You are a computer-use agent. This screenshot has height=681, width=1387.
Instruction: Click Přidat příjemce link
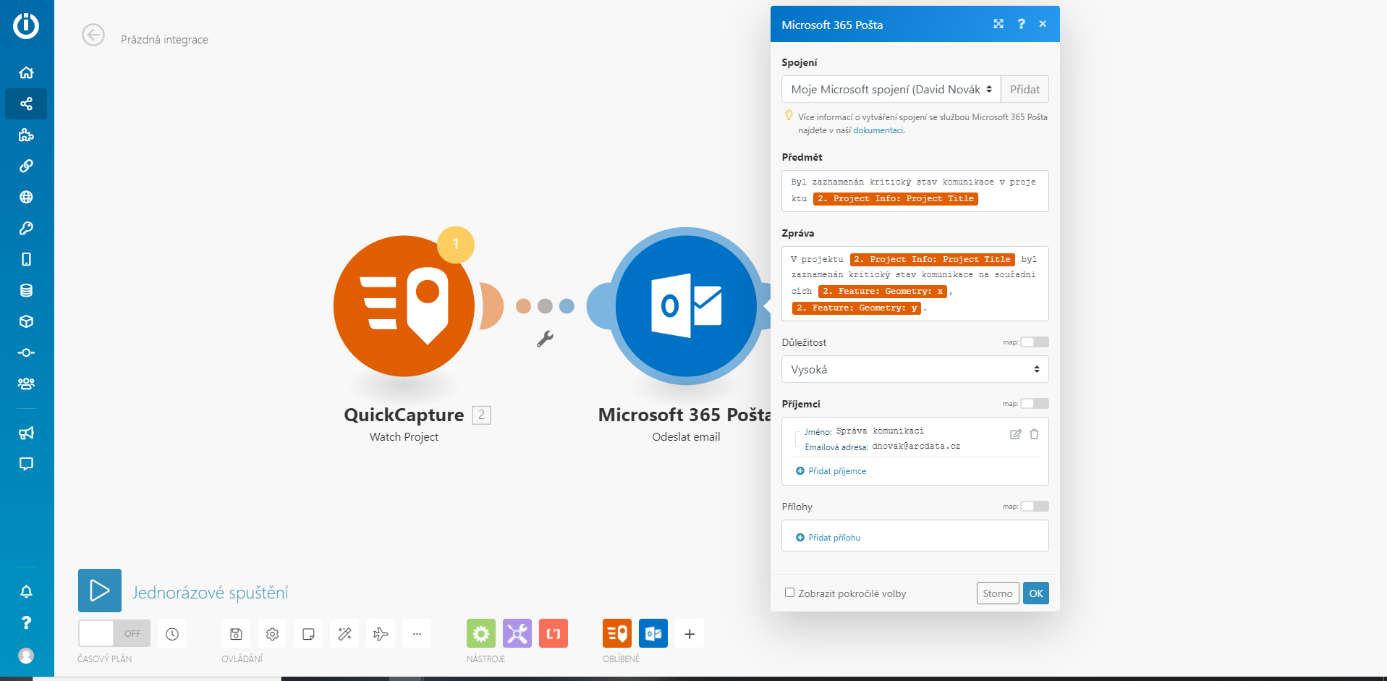831,471
